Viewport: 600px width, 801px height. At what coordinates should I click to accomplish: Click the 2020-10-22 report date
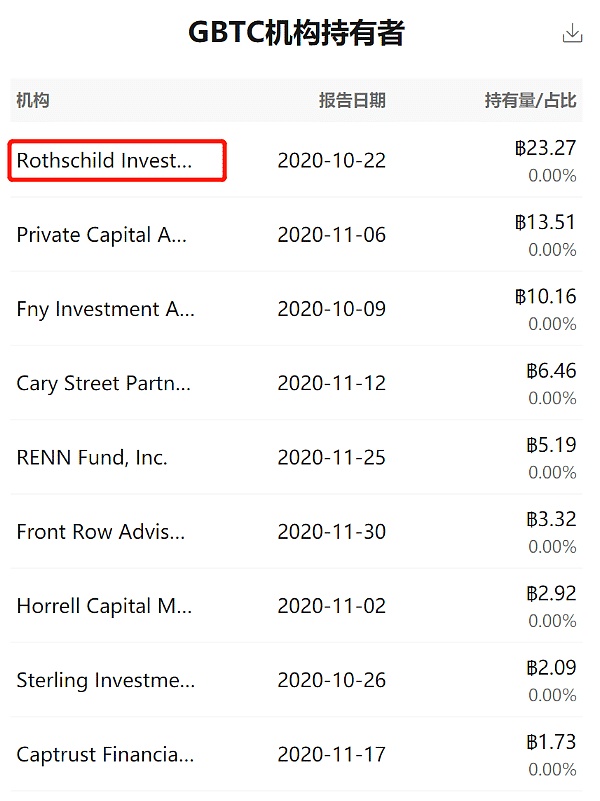[332, 160]
